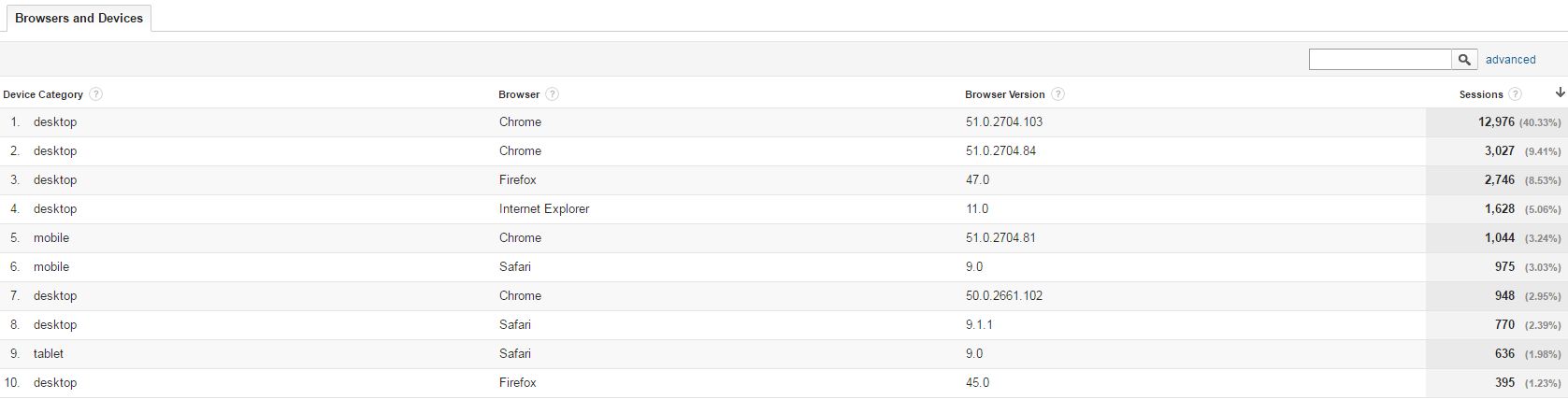This screenshot has width=1568, height=399.
Task: Open Browser Version help question icon
Action: (1057, 94)
